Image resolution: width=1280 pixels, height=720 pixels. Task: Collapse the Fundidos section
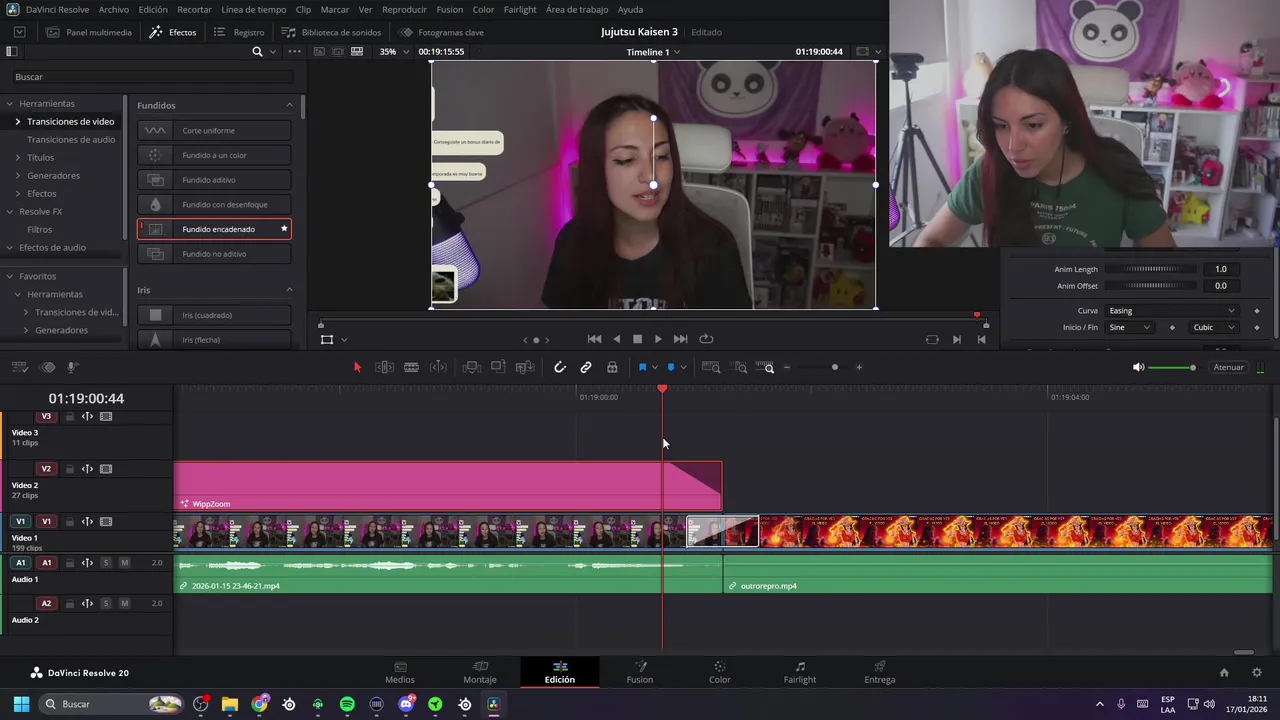tap(290, 105)
